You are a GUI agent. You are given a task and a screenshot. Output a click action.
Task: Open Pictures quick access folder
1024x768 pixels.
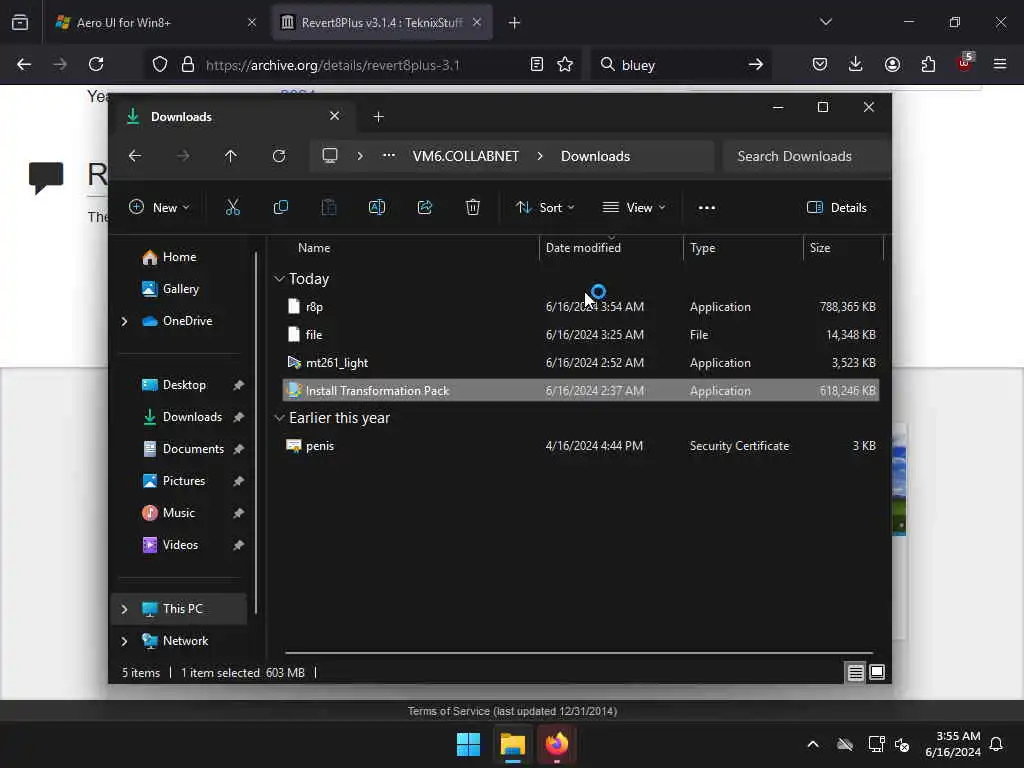(174, 481)
